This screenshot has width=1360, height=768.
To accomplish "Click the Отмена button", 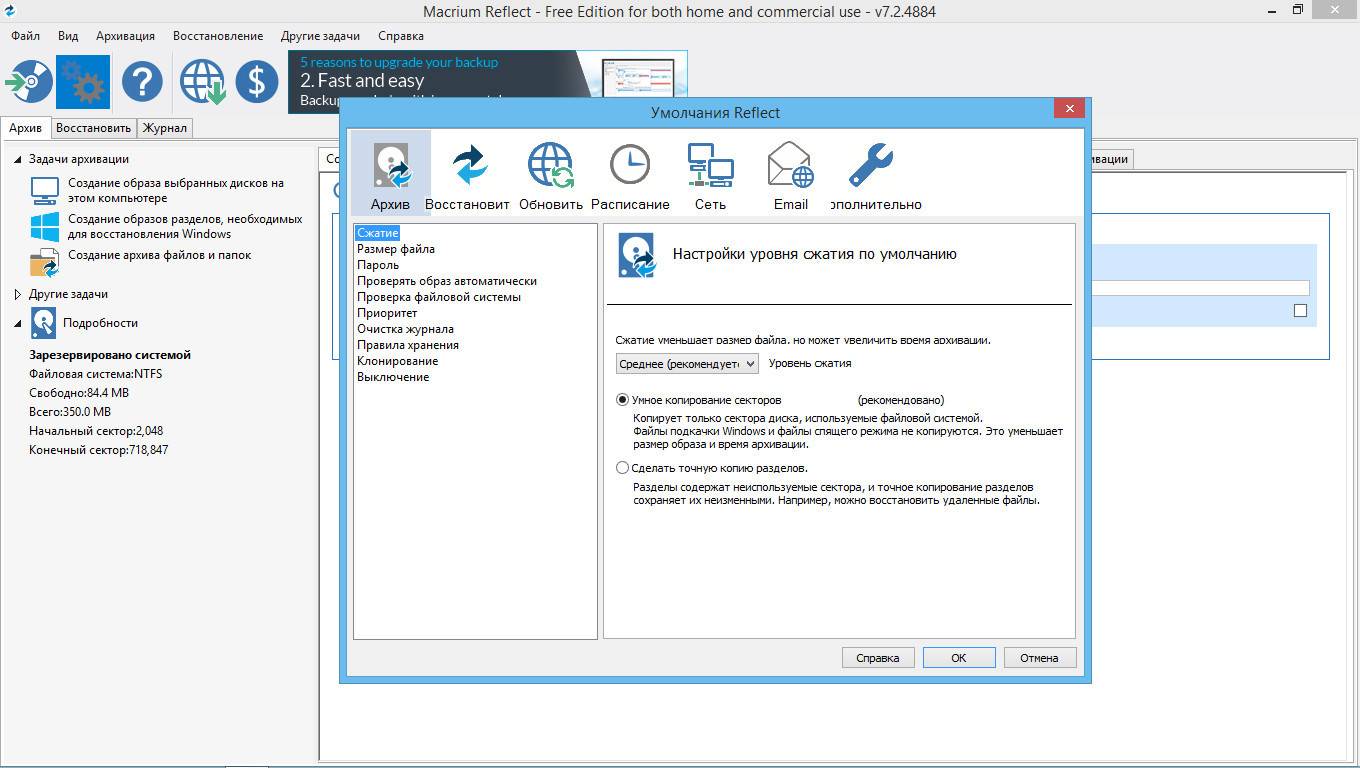I will point(1039,658).
